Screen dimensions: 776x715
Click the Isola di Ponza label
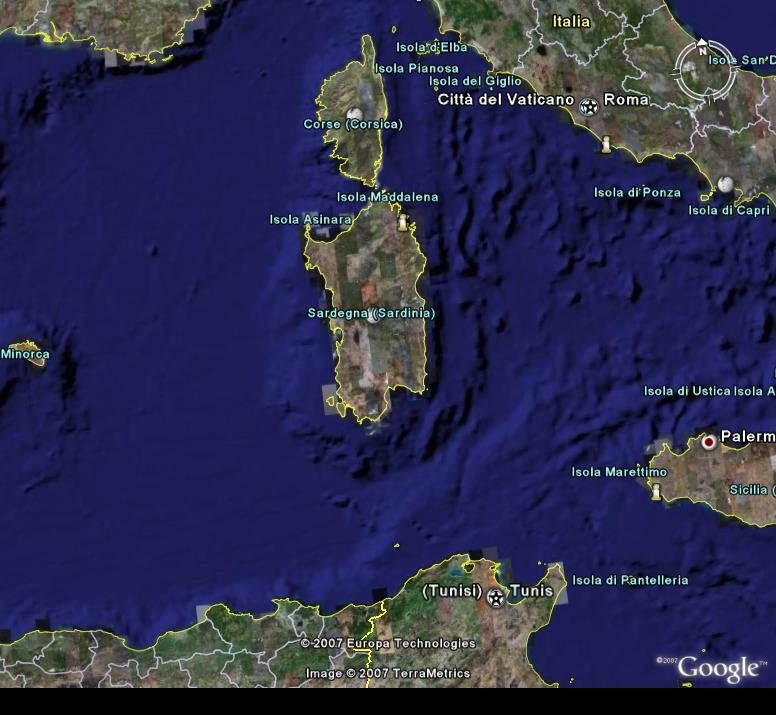(x=637, y=192)
